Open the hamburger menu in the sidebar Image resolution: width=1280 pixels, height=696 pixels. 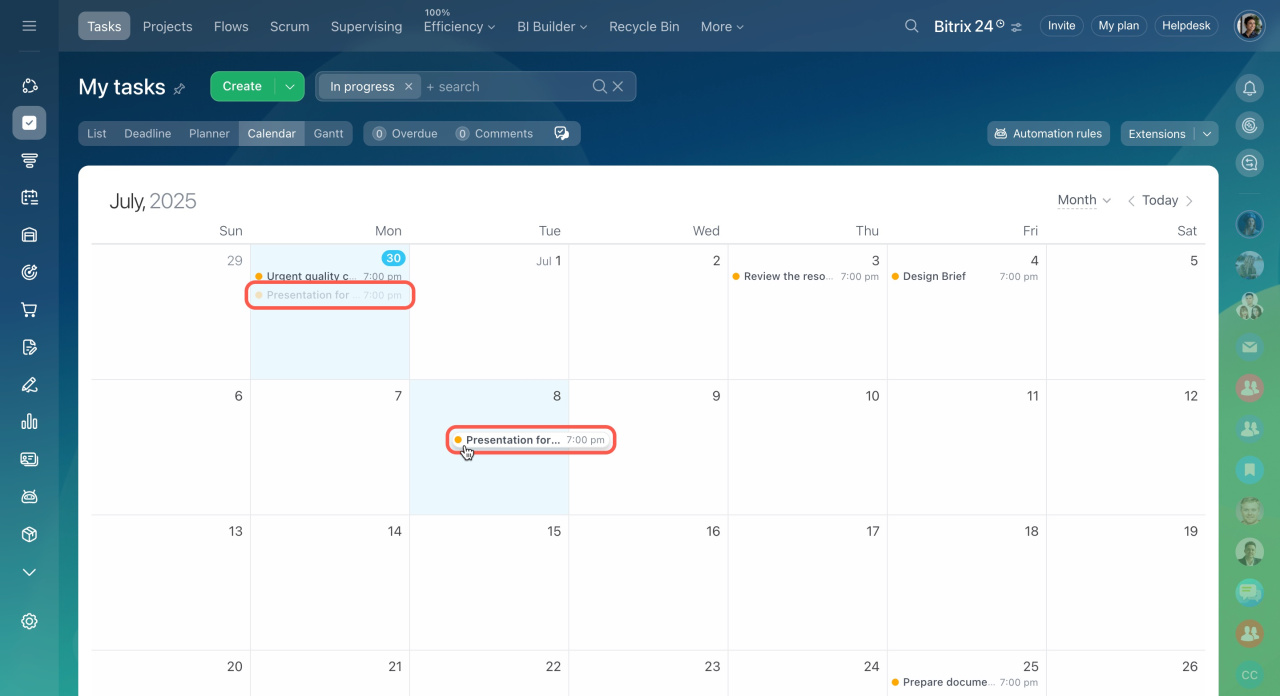(x=29, y=26)
